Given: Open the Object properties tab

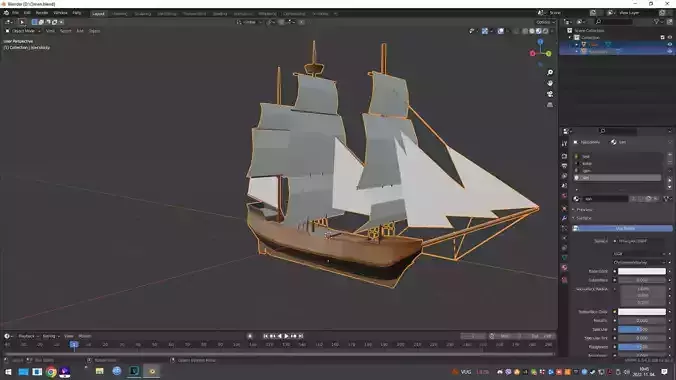Looking at the screenshot, I should point(564,209).
